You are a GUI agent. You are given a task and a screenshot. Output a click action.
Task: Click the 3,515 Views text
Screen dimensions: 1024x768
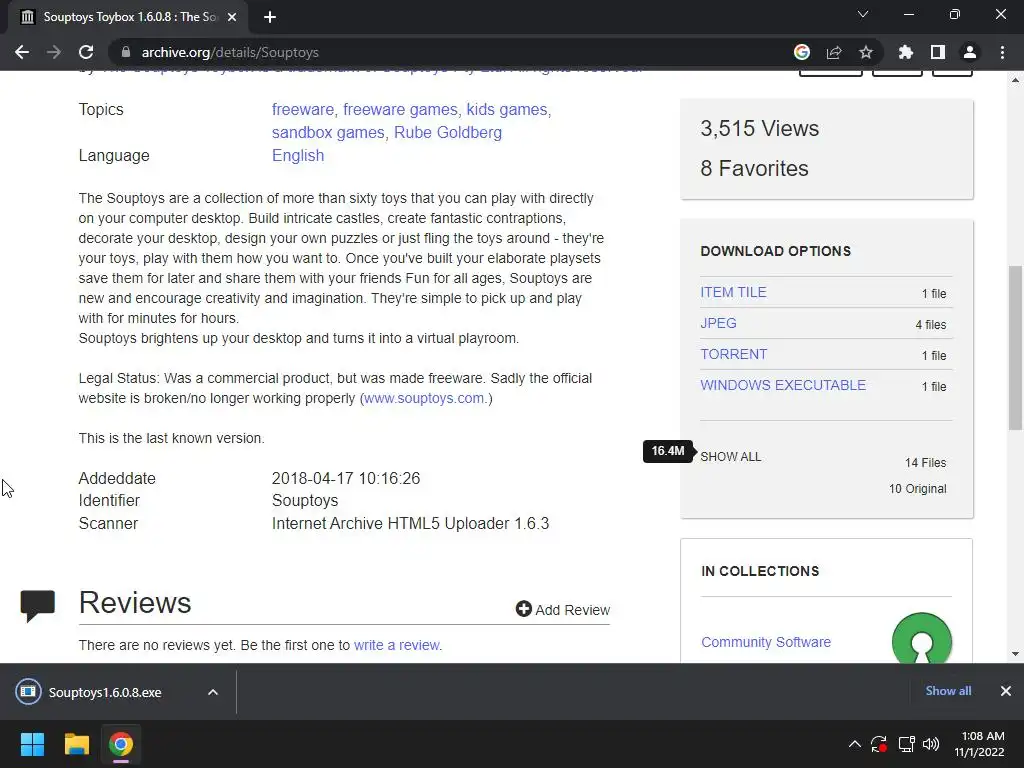760,129
